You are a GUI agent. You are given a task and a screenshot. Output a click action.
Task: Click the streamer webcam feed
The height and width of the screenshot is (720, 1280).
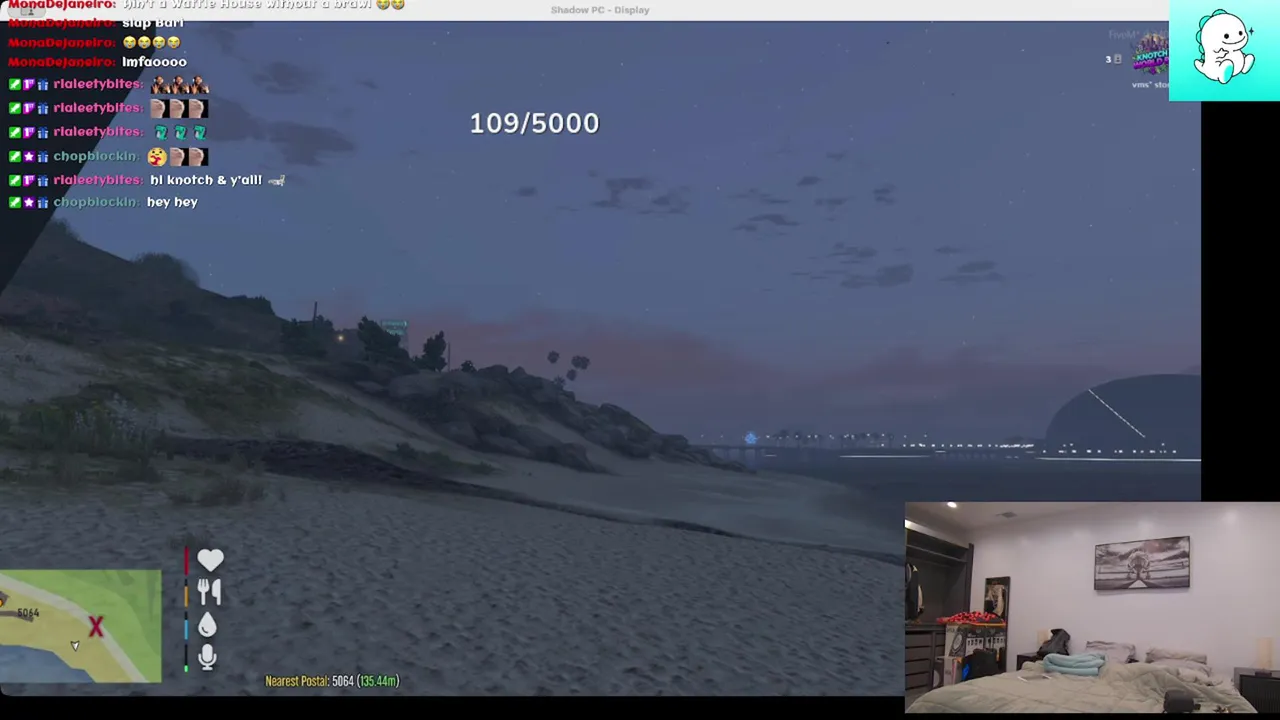[x=1092, y=607]
